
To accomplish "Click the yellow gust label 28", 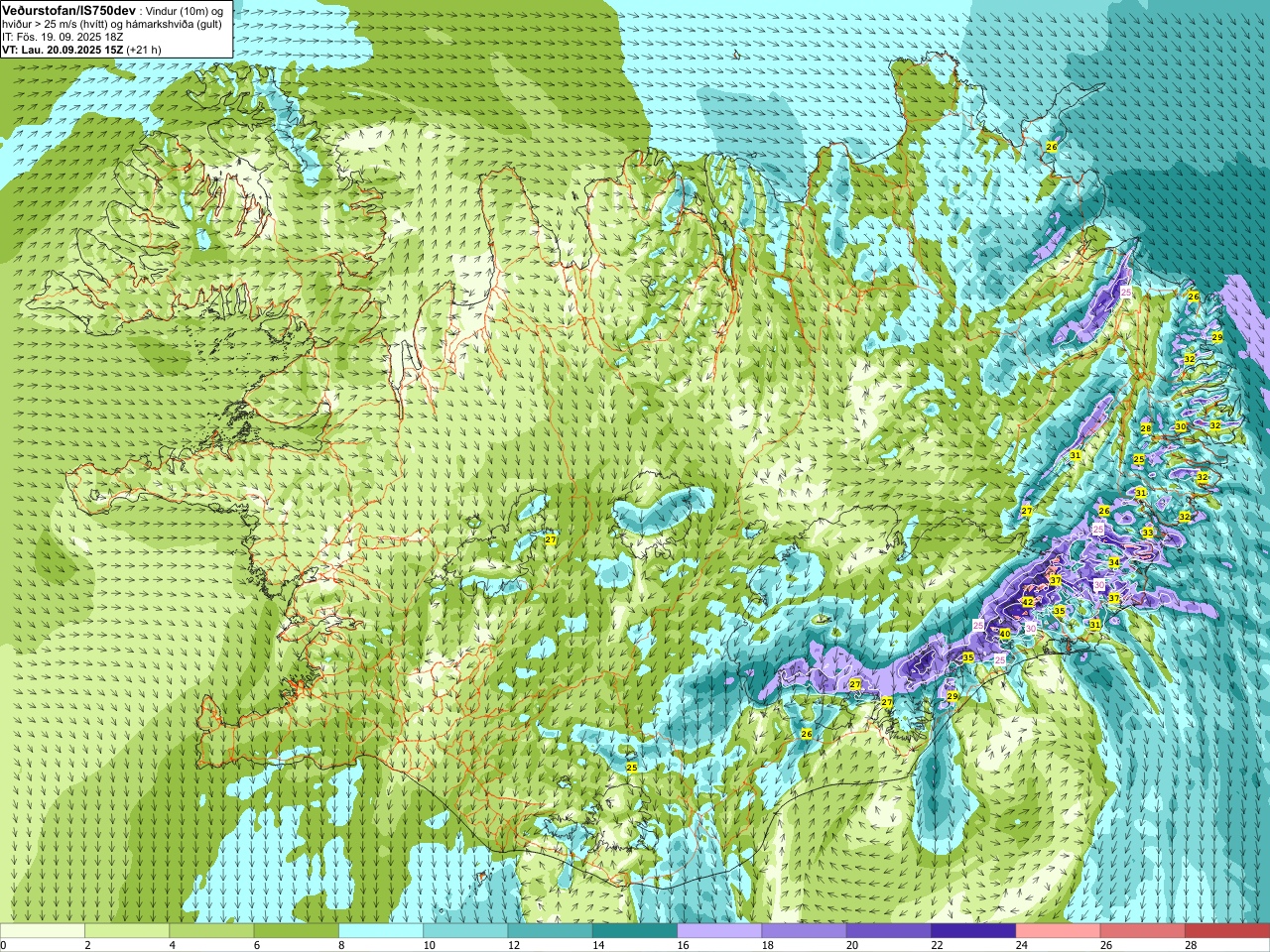I will coord(1146,428).
